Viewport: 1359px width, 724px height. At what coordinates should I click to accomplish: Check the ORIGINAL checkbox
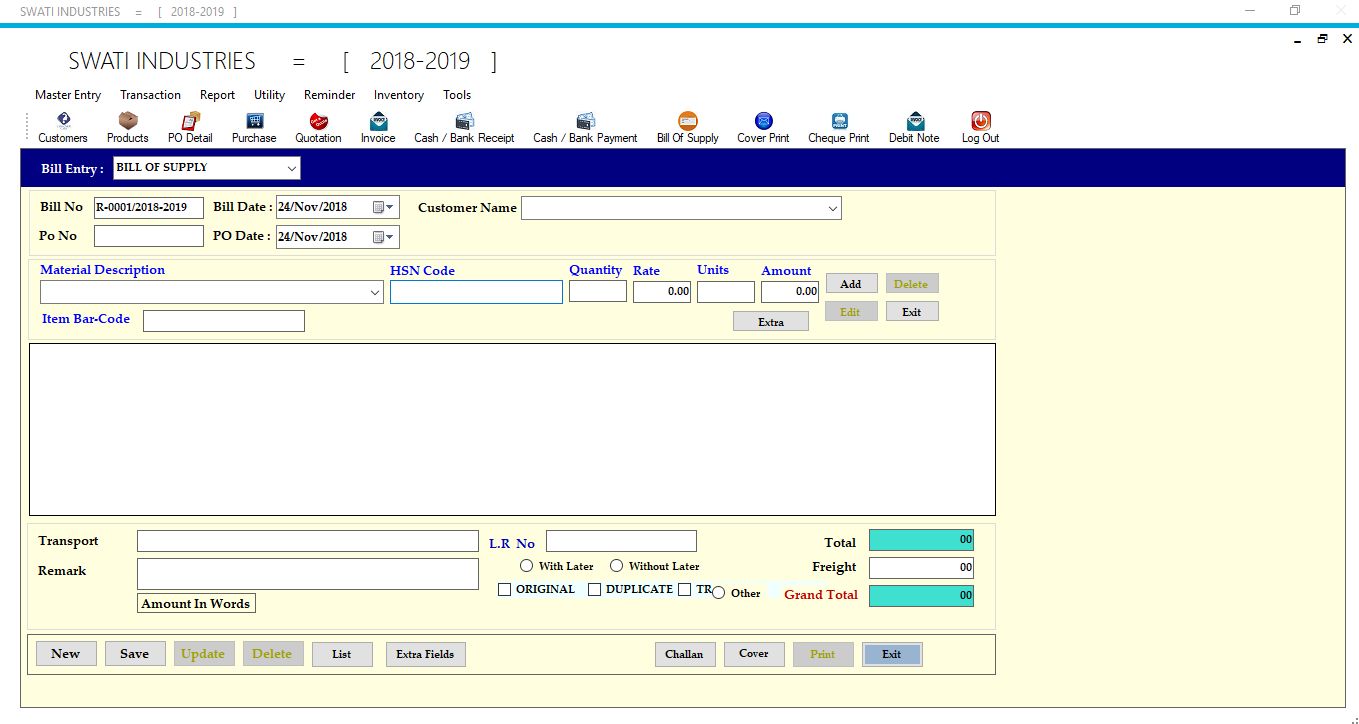tap(505, 590)
